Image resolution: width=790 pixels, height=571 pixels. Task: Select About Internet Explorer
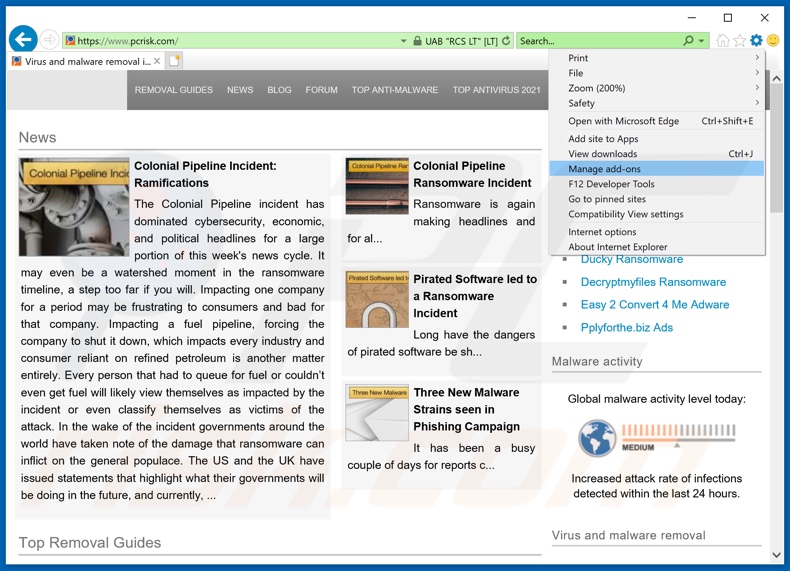(x=656, y=247)
